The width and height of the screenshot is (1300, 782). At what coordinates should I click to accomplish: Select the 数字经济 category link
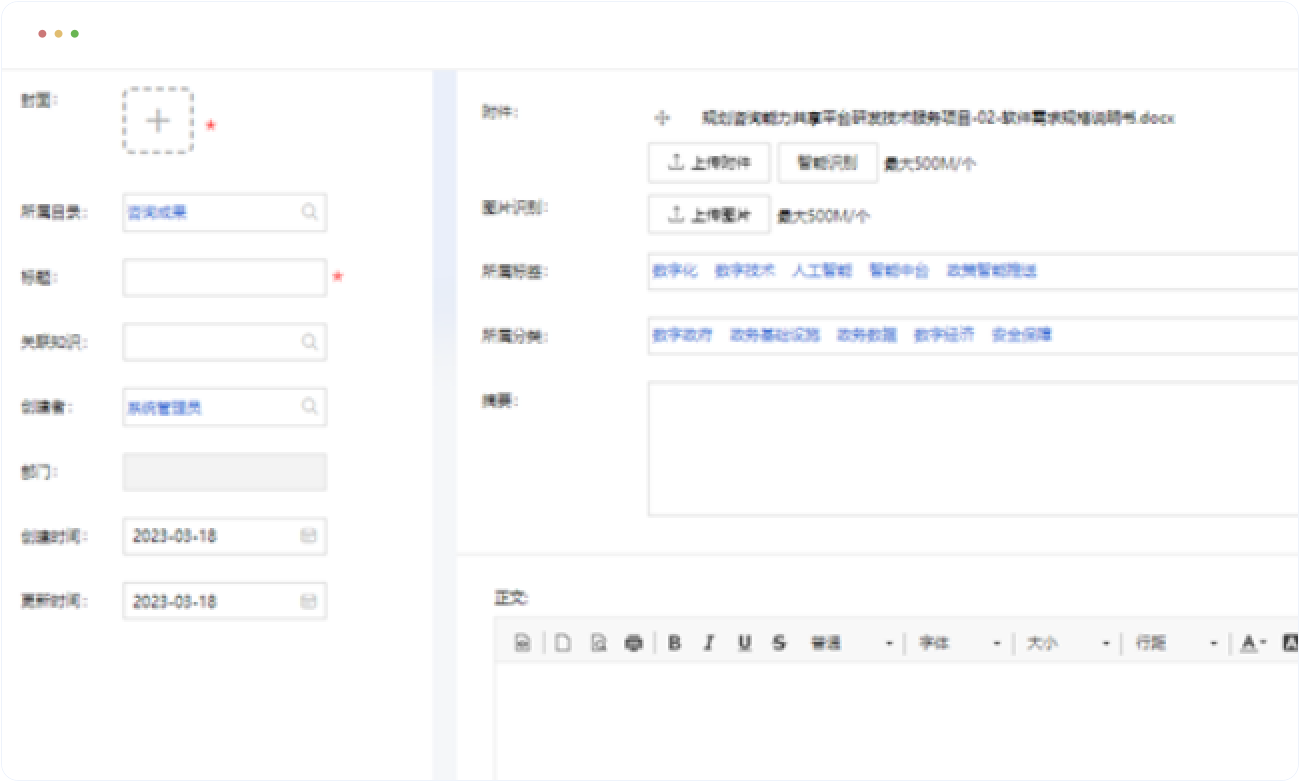[x=944, y=335]
